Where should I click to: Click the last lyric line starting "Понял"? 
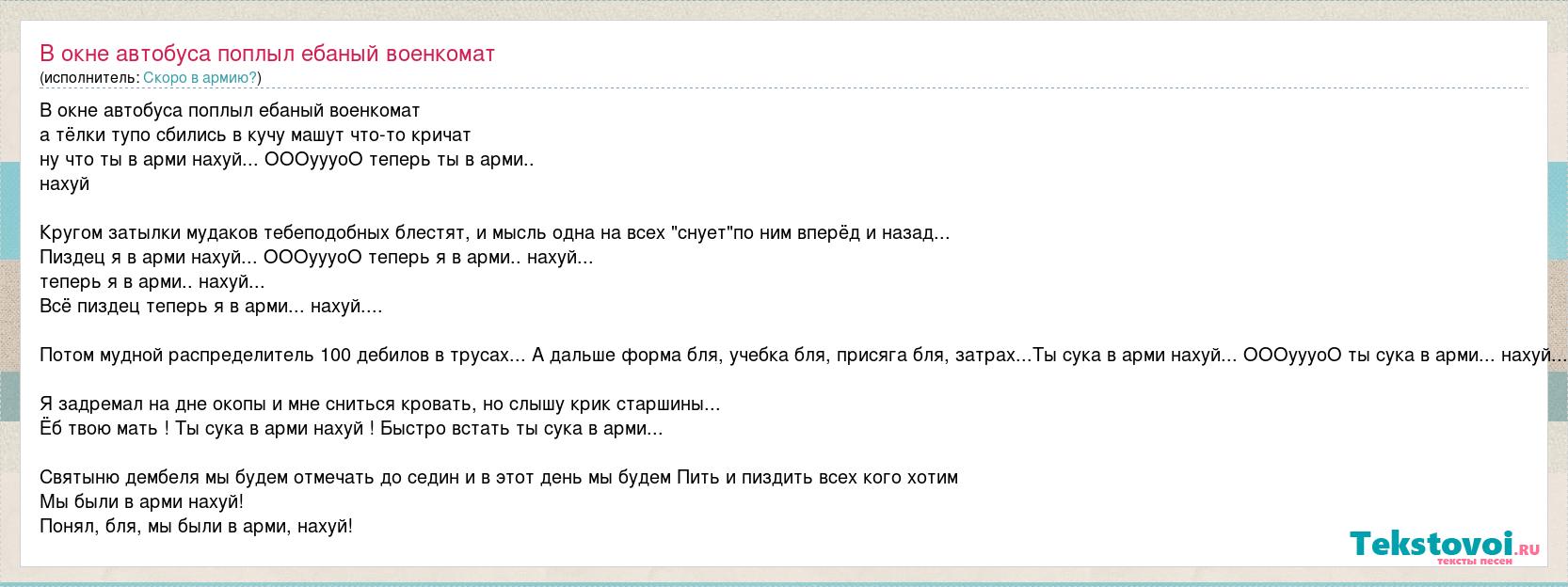tap(196, 526)
